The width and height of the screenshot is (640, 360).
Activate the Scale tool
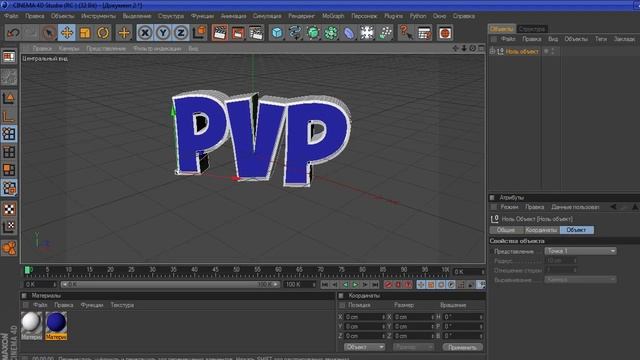click(x=85, y=33)
